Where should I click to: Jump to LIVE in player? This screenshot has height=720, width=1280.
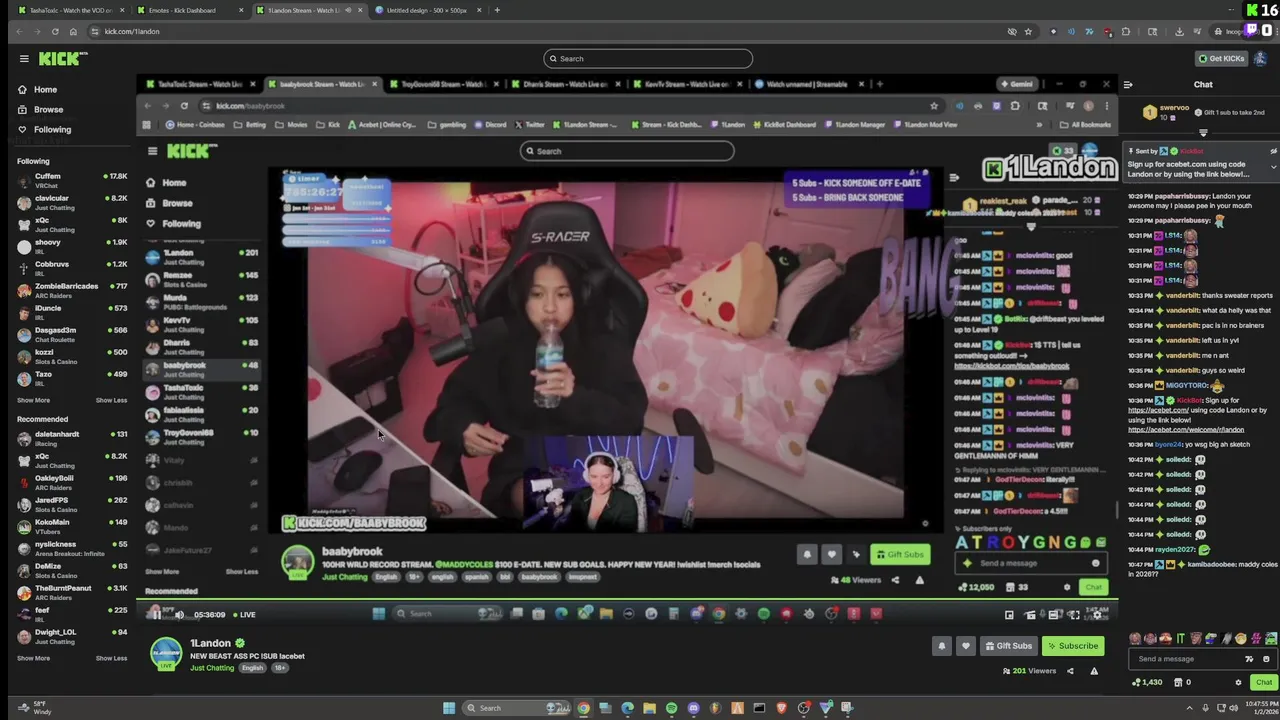tap(243, 615)
